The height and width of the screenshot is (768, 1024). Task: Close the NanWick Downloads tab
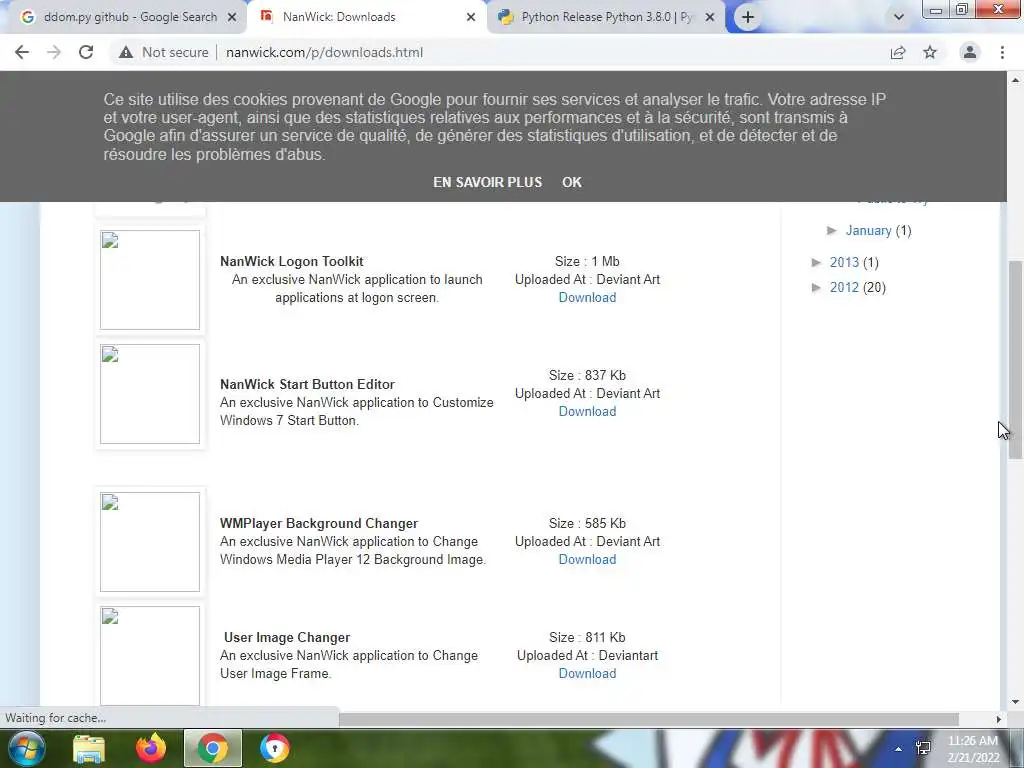[471, 17]
